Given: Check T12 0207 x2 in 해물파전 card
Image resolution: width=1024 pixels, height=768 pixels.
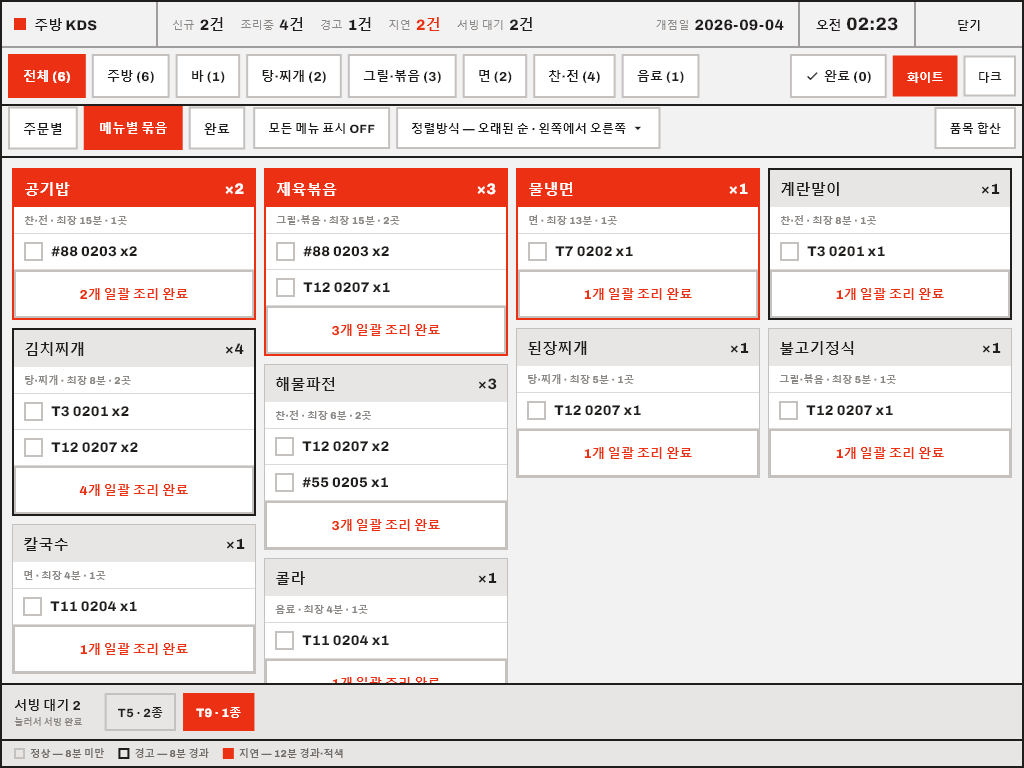Looking at the screenshot, I should pos(285,447).
